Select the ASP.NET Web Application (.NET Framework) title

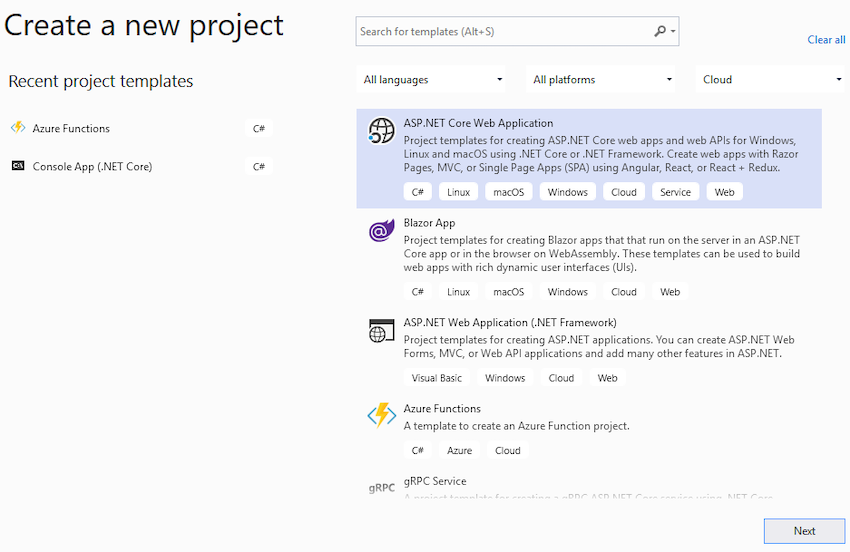(x=510, y=323)
